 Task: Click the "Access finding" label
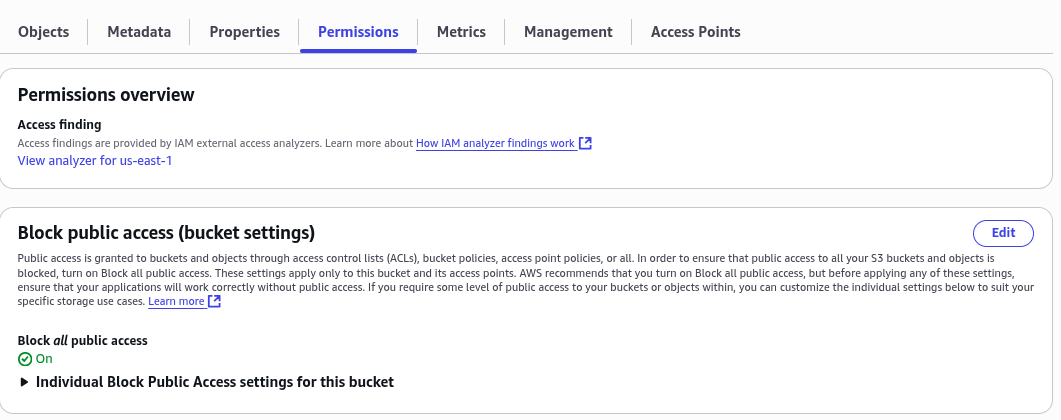(x=60, y=125)
